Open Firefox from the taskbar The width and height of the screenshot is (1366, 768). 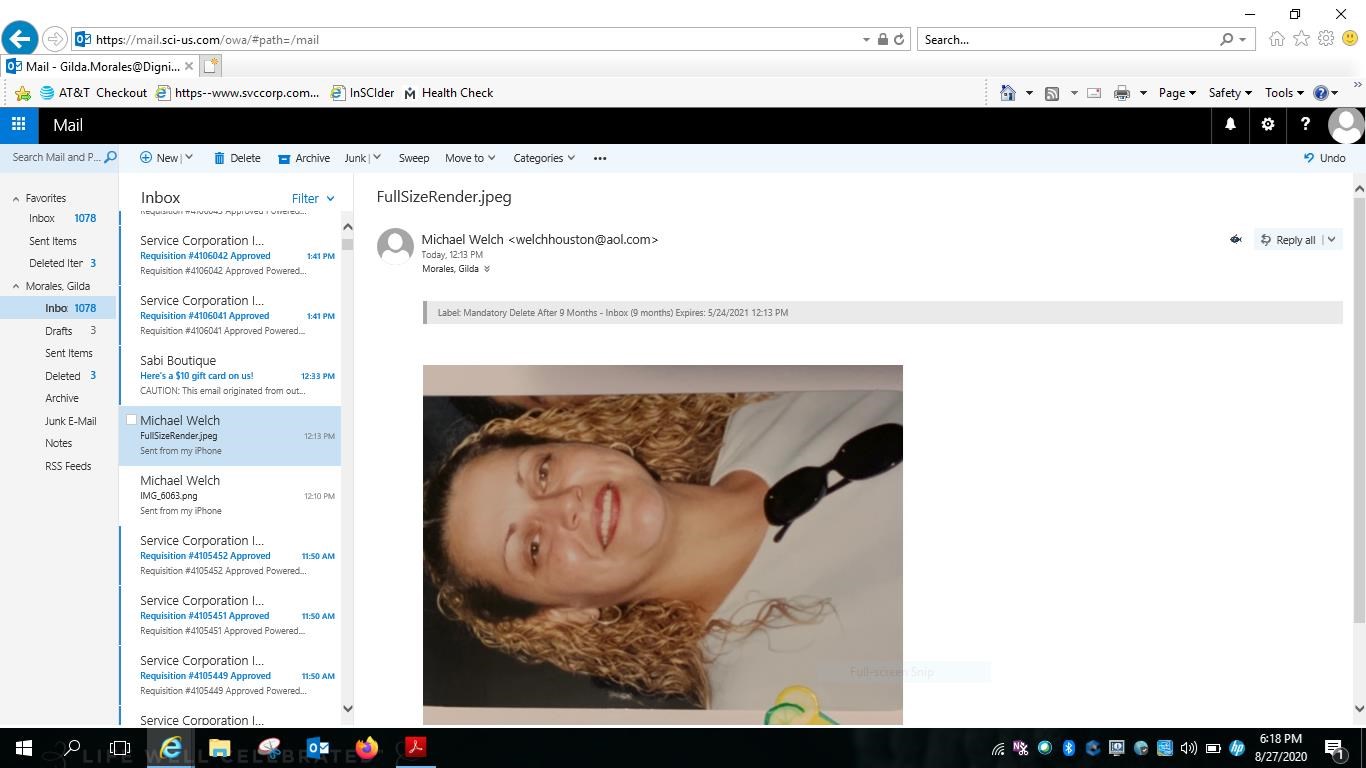click(x=366, y=747)
